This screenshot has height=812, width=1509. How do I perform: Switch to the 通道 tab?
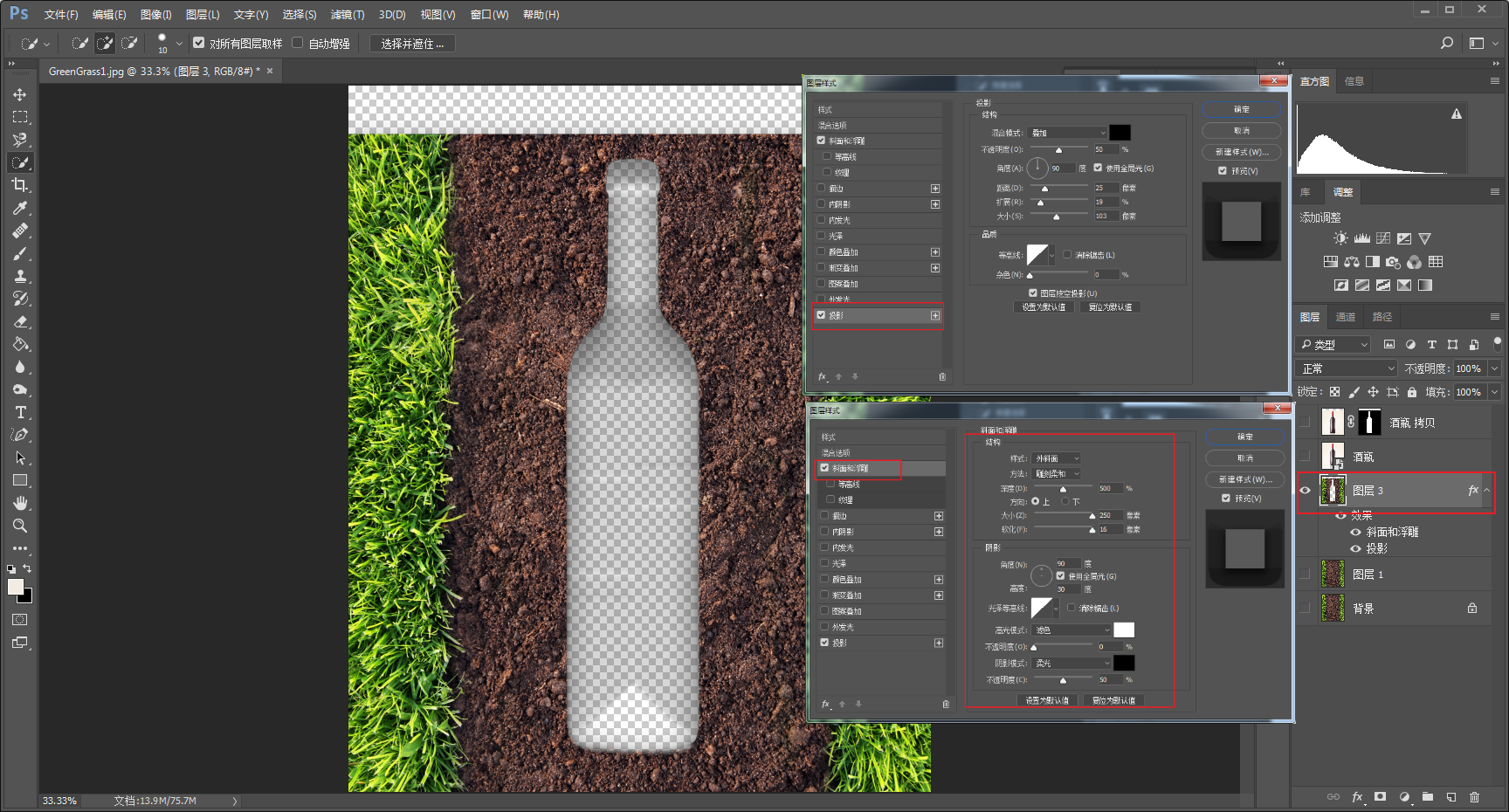click(1346, 317)
